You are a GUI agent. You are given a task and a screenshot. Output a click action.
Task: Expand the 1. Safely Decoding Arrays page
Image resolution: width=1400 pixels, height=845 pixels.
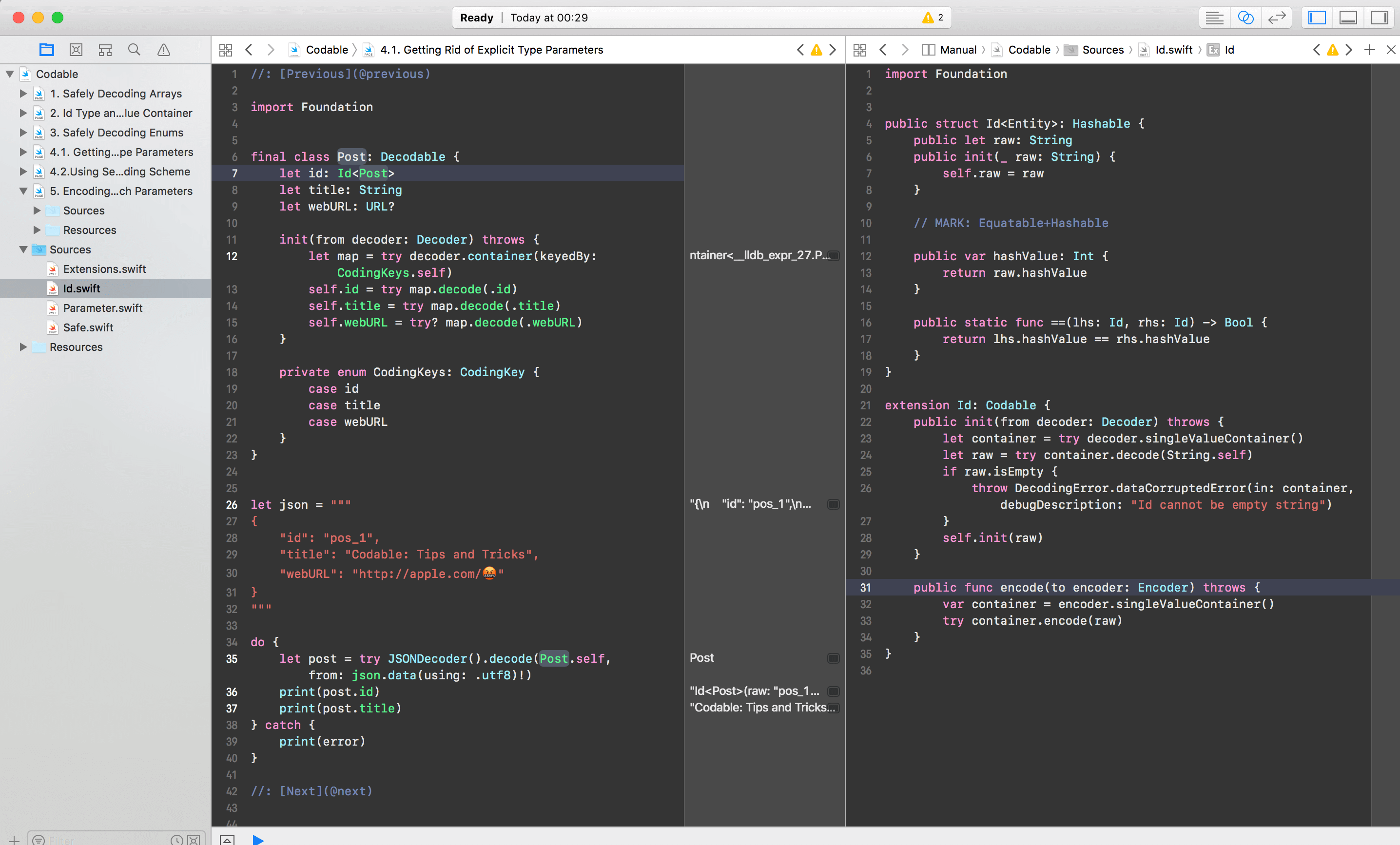23,93
